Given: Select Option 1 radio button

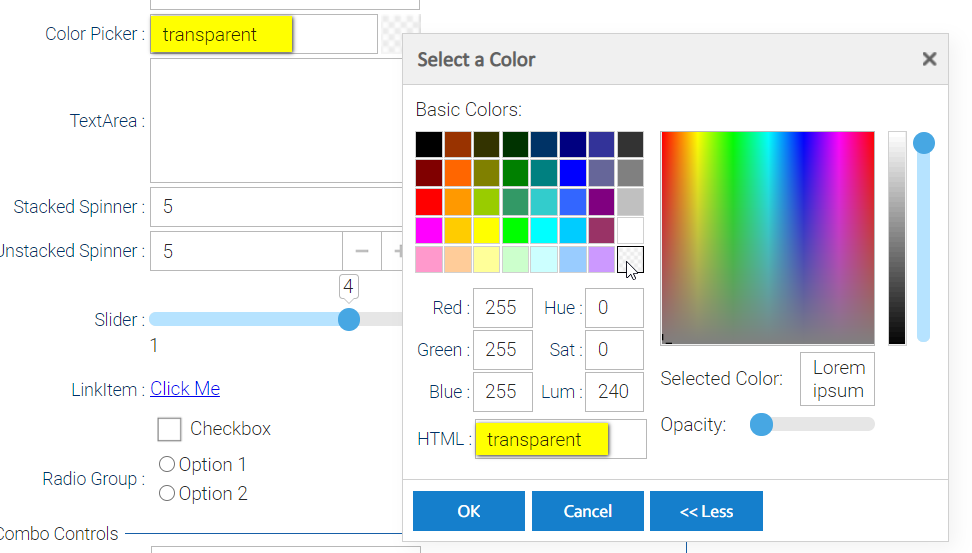Looking at the screenshot, I should pos(167,465).
